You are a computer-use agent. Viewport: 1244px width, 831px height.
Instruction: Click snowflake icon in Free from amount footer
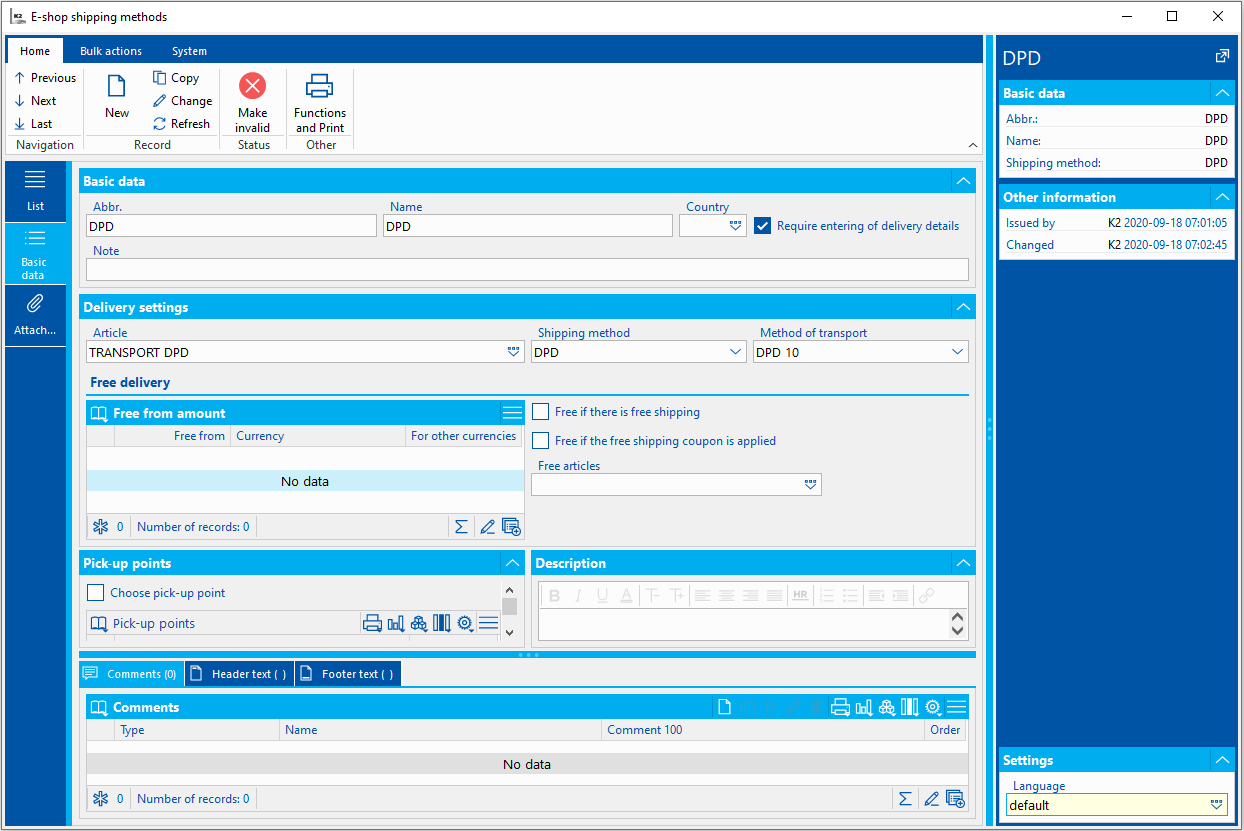(100, 527)
